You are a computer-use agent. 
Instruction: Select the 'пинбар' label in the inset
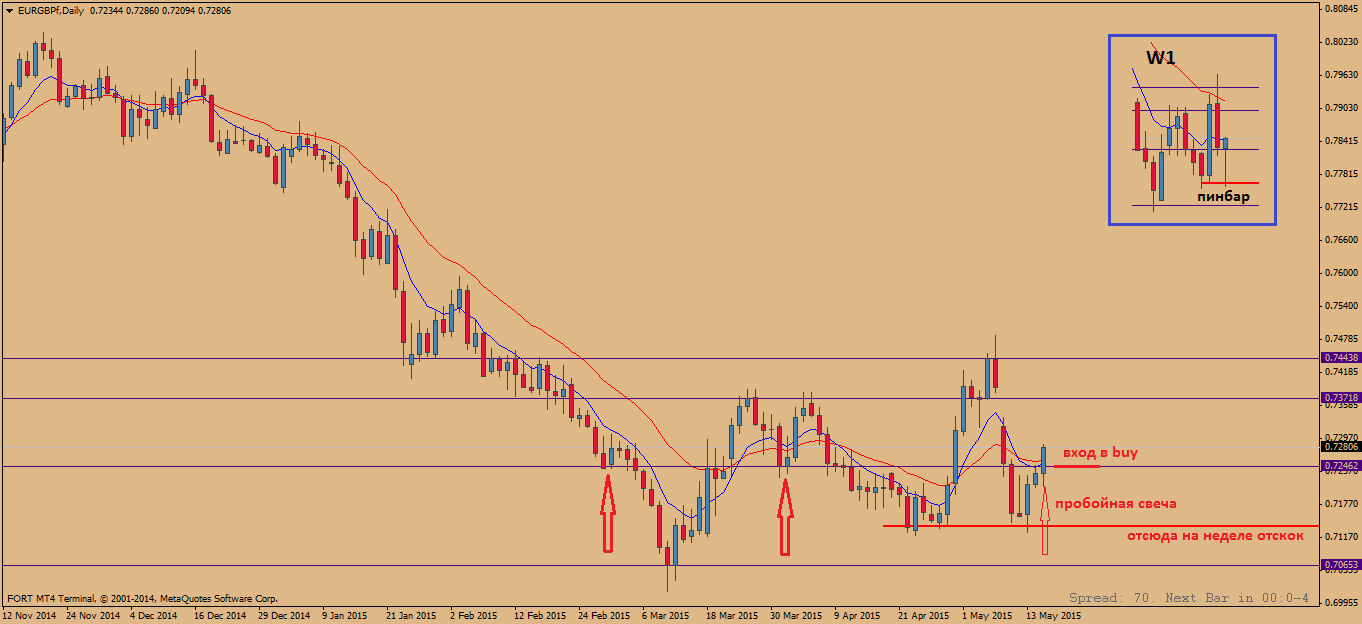coord(1223,197)
